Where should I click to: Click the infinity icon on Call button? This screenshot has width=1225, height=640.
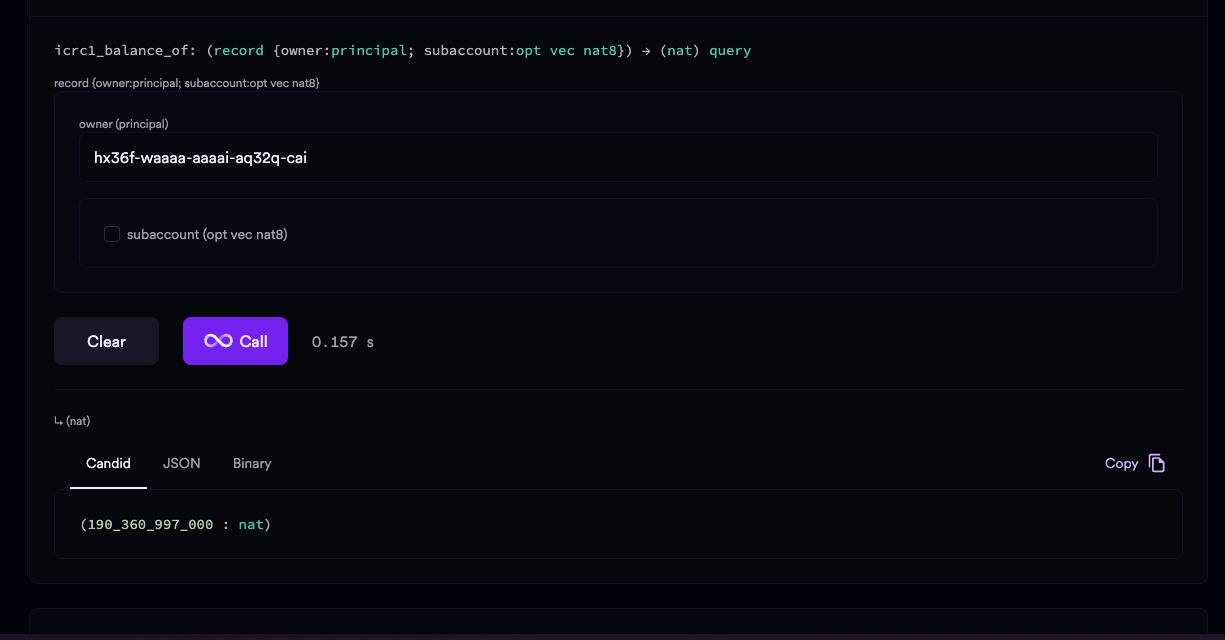(x=218, y=341)
